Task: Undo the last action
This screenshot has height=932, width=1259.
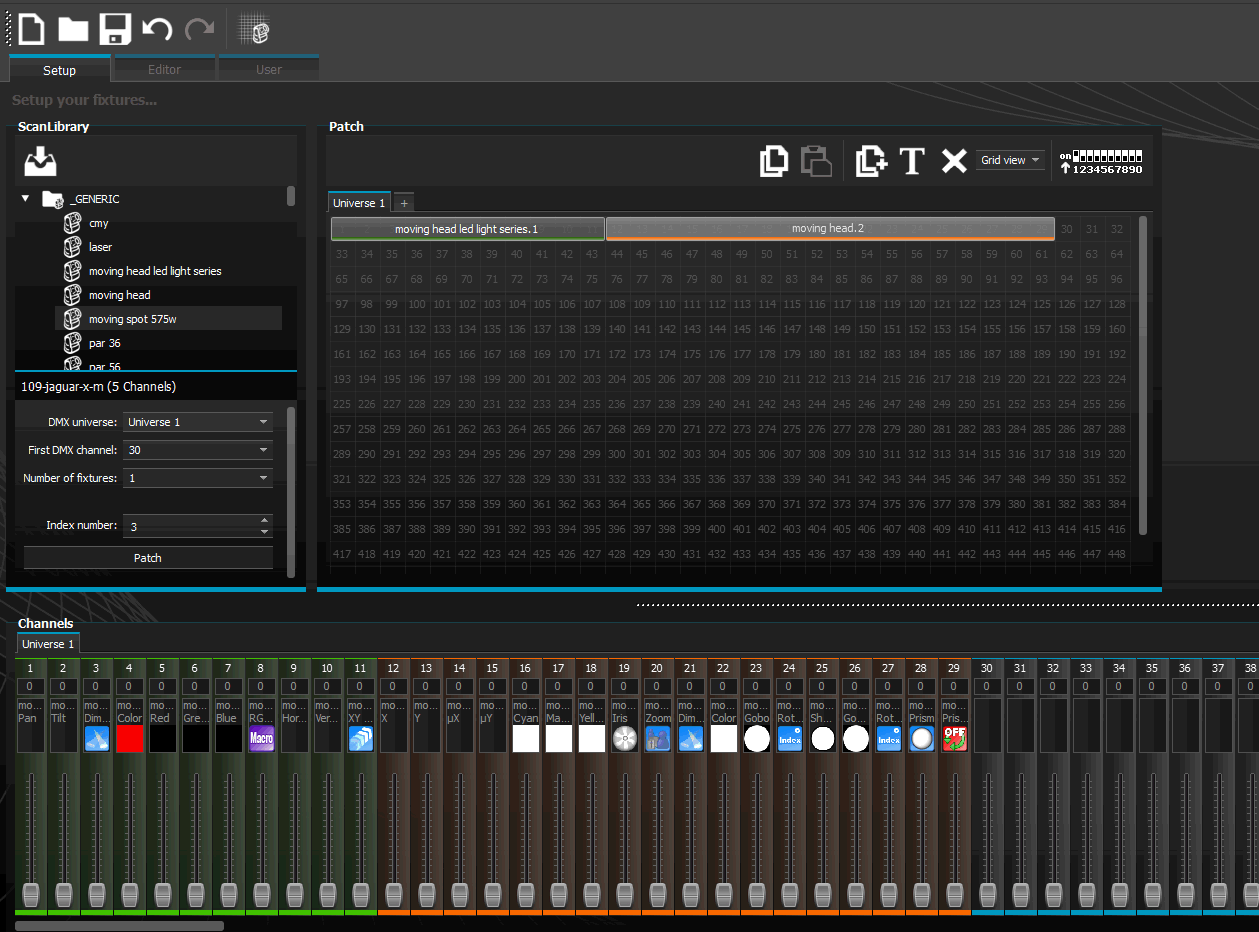Action: click(x=157, y=29)
